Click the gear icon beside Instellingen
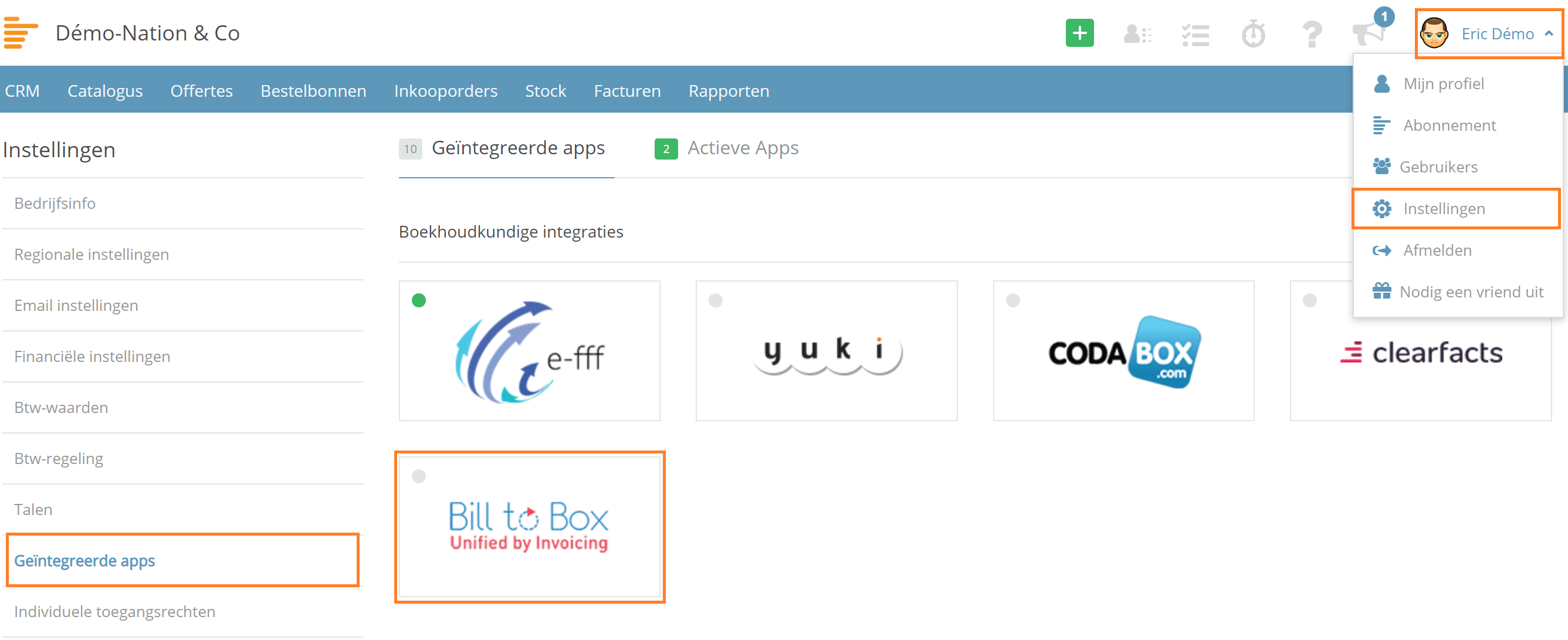 (1381, 209)
